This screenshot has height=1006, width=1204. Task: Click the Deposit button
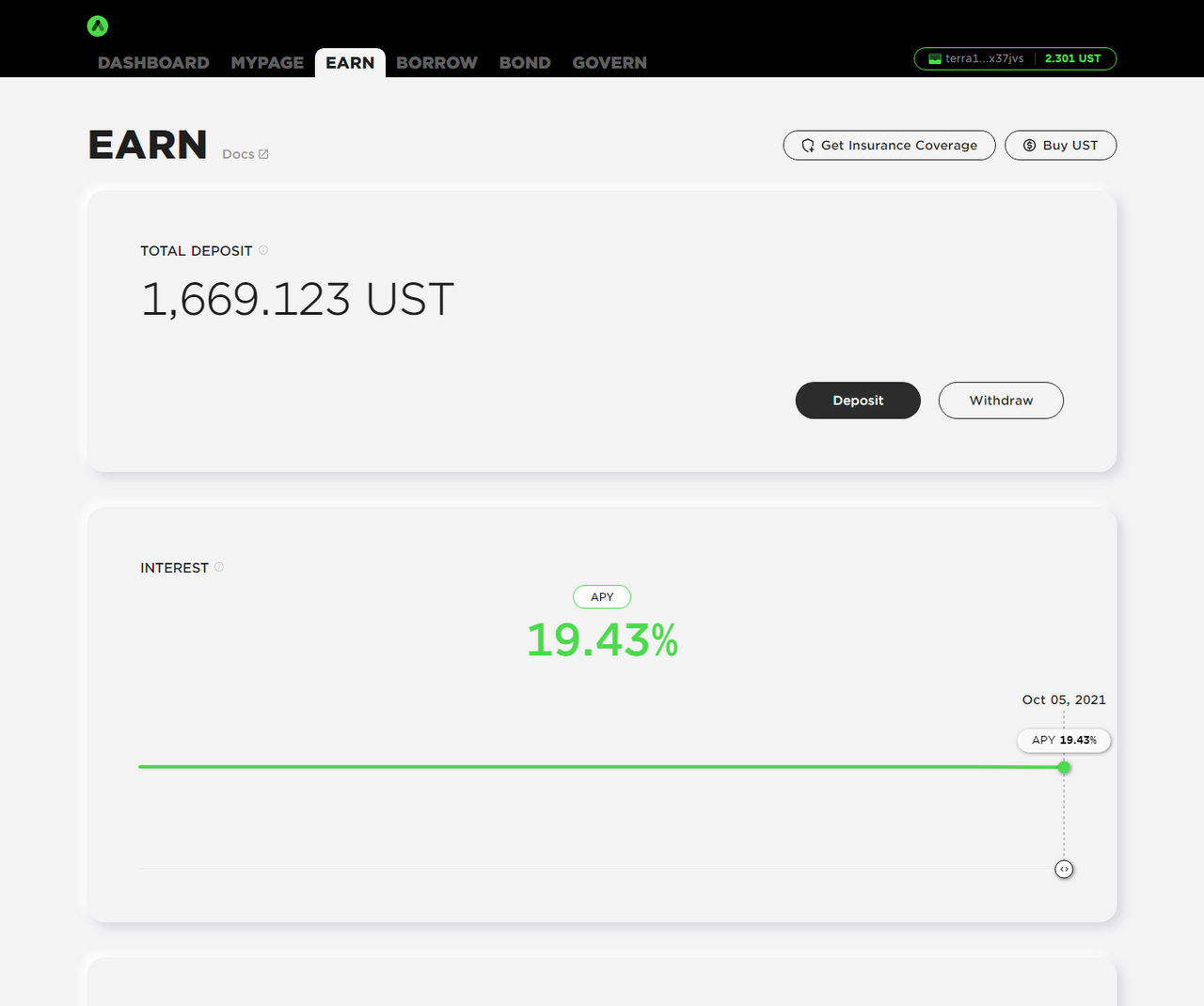[x=858, y=401]
